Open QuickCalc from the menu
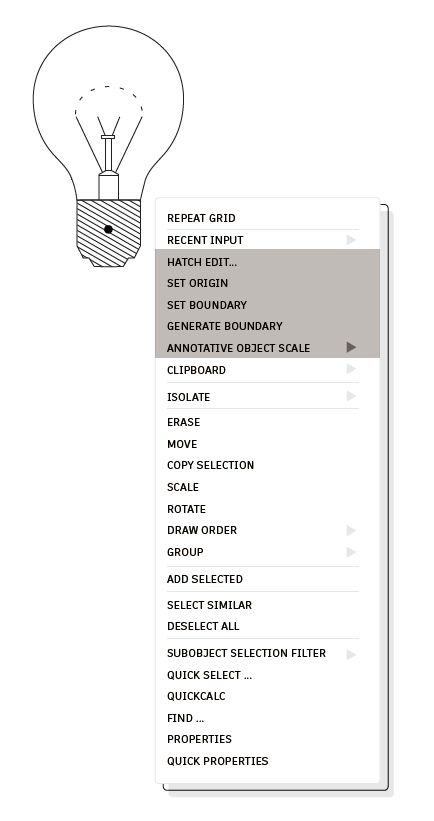 pos(267,696)
